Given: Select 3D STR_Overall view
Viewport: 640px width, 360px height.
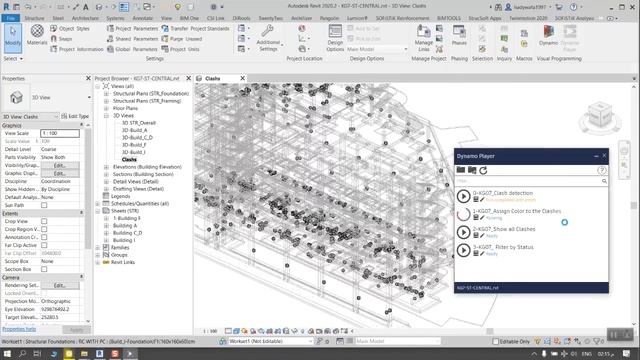Looking at the screenshot, I should pyautogui.click(x=138, y=123).
